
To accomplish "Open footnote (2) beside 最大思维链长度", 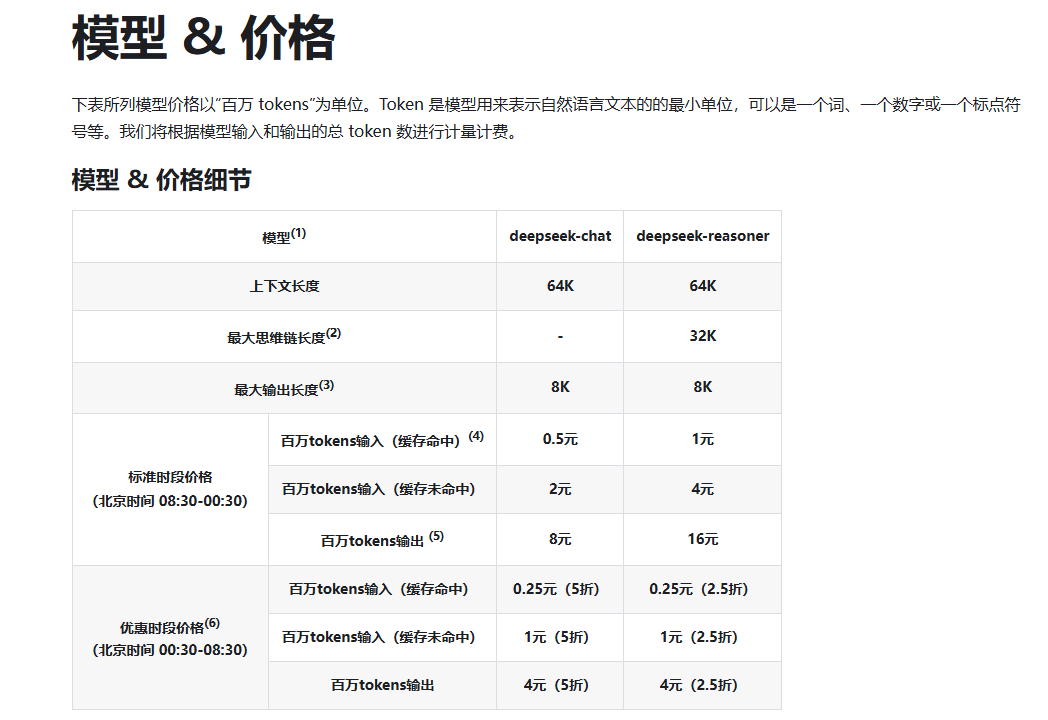I will (x=334, y=332).
